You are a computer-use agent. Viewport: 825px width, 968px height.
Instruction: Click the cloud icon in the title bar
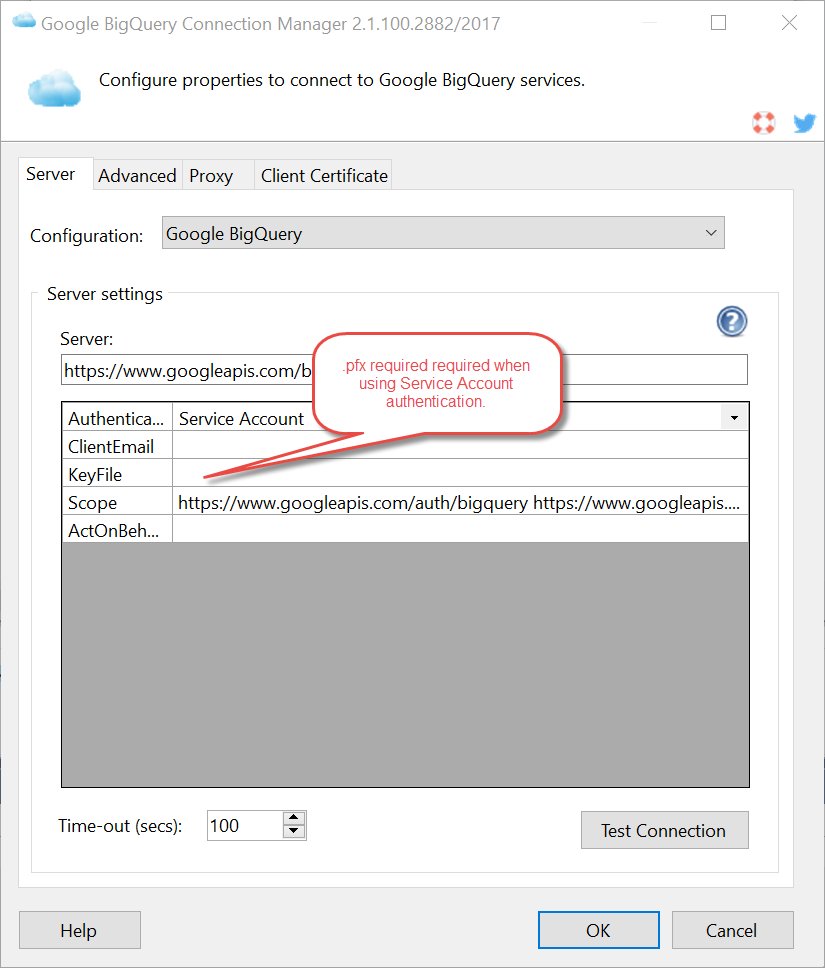(22, 22)
